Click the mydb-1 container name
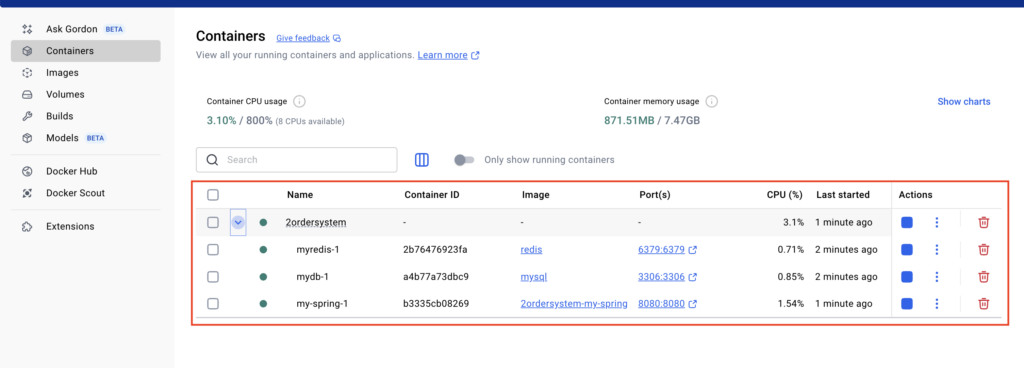This screenshot has height=368, width=1024. (x=312, y=277)
